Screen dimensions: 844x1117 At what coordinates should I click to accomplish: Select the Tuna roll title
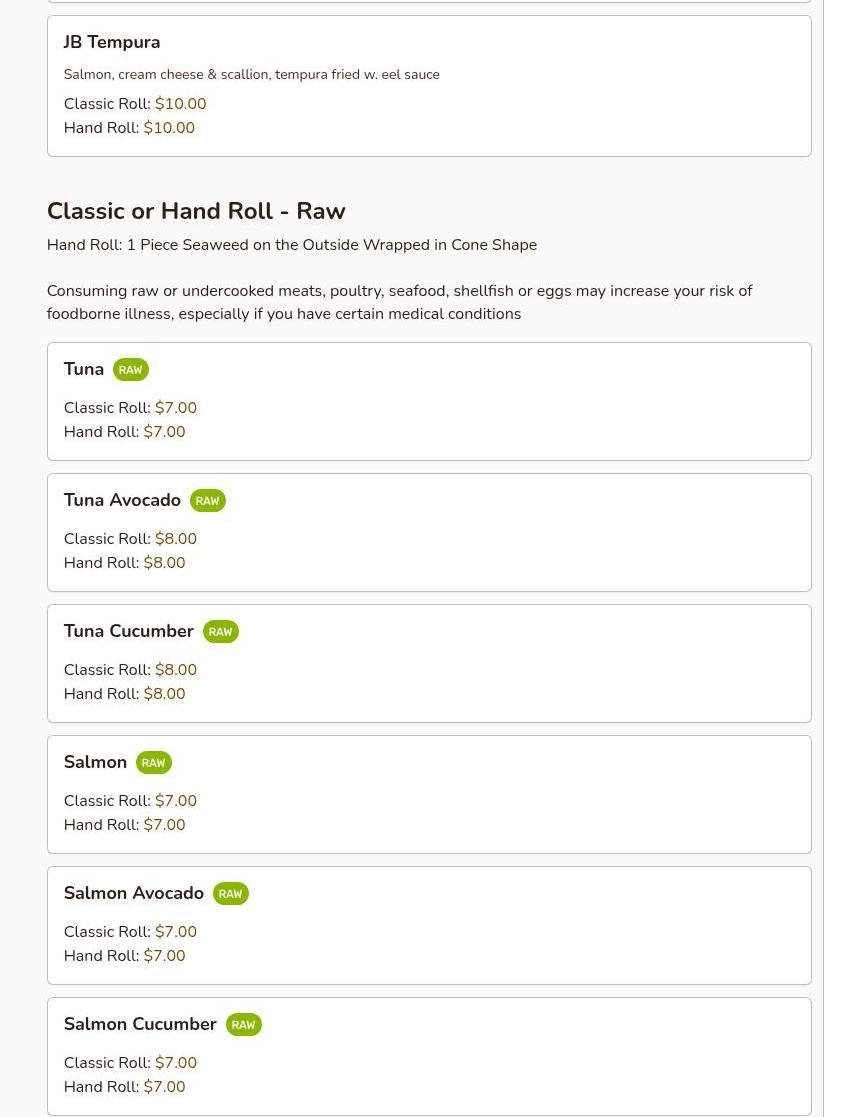click(x=84, y=369)
